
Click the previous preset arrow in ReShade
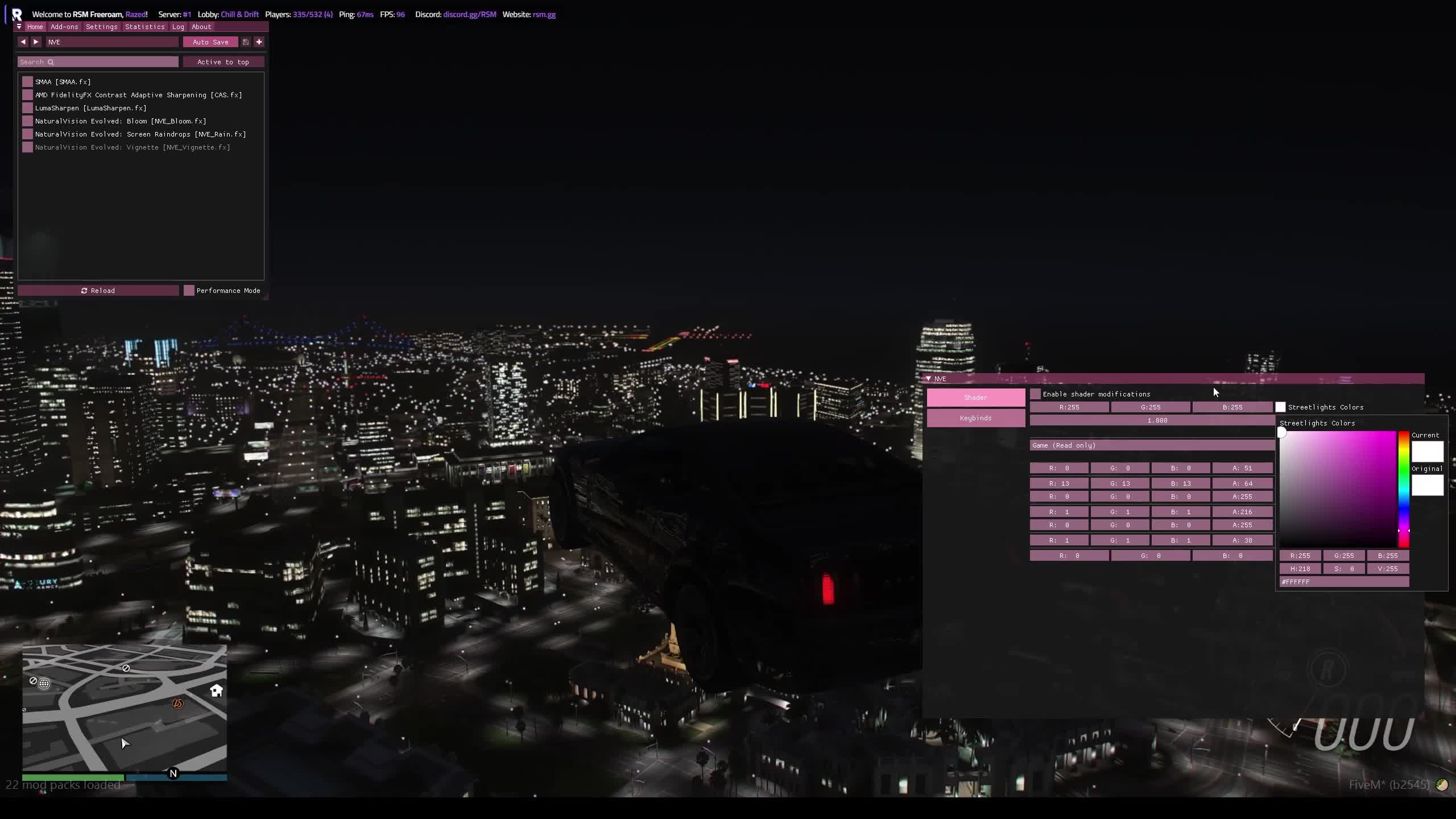23,42
